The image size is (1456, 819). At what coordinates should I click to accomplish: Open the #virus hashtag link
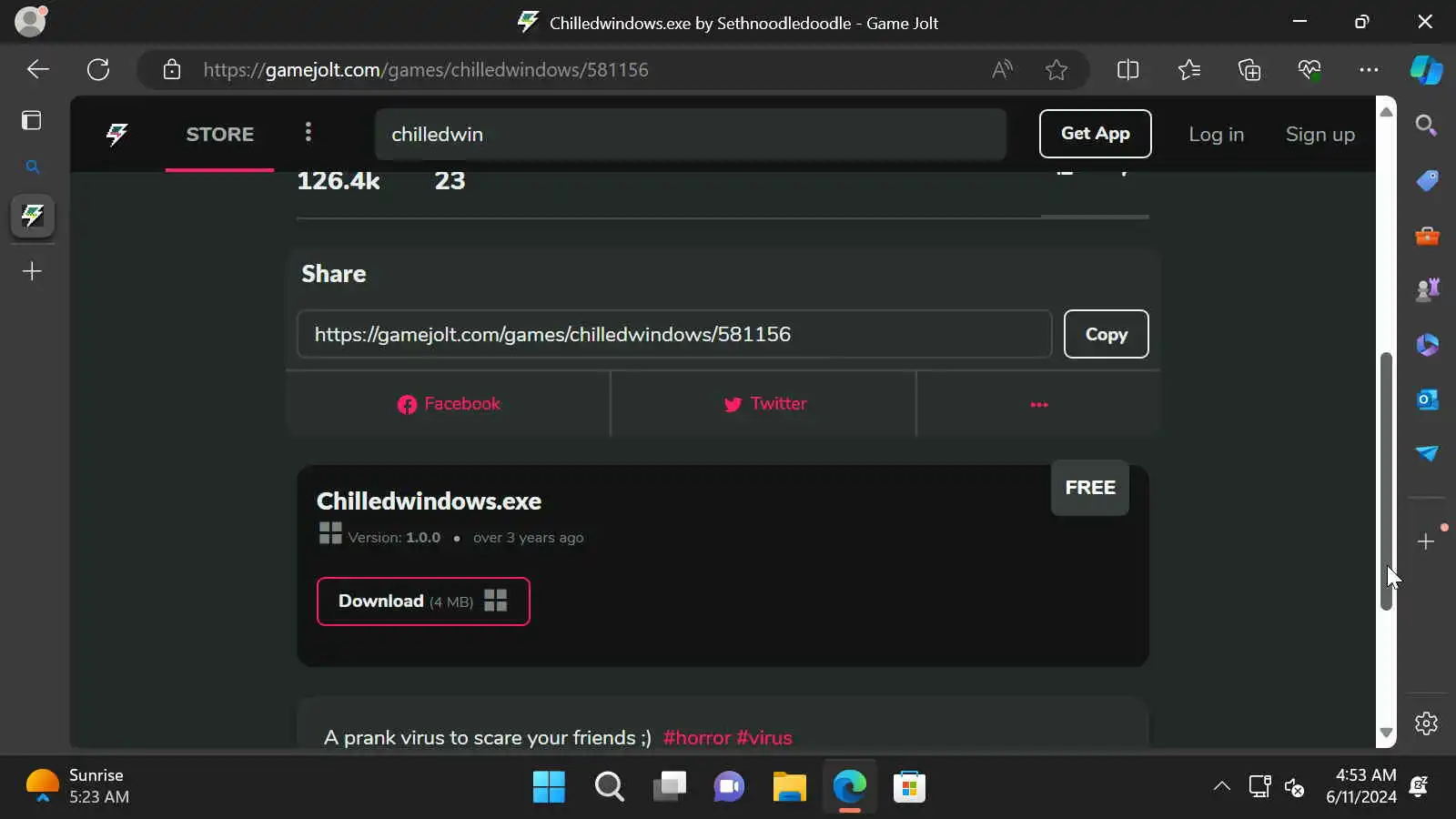pyautogui.click(x=764, y=738)
